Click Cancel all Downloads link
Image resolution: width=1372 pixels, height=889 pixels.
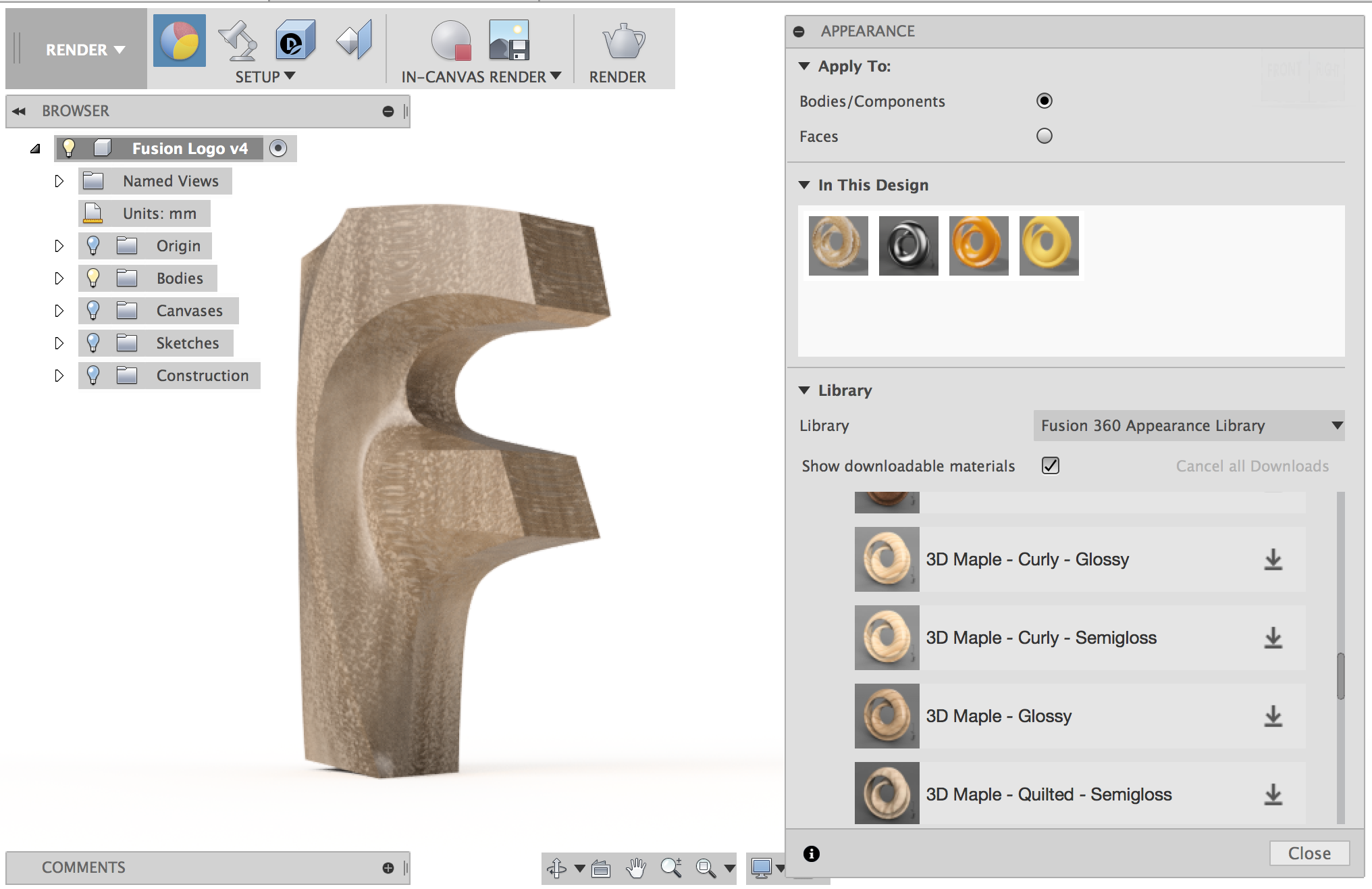coord(1251,464)
